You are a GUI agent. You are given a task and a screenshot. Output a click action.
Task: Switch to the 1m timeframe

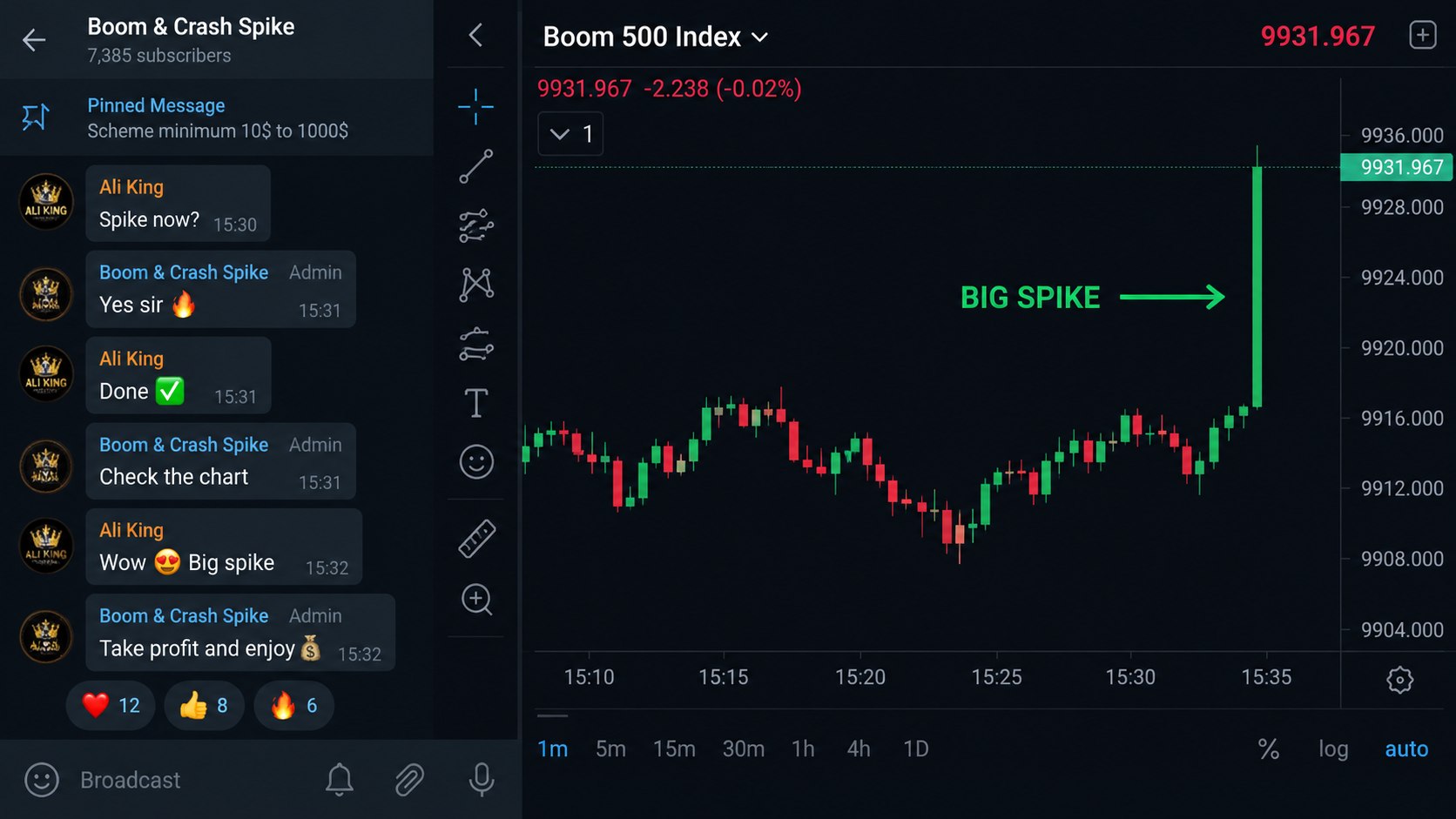tap(552, 749)
